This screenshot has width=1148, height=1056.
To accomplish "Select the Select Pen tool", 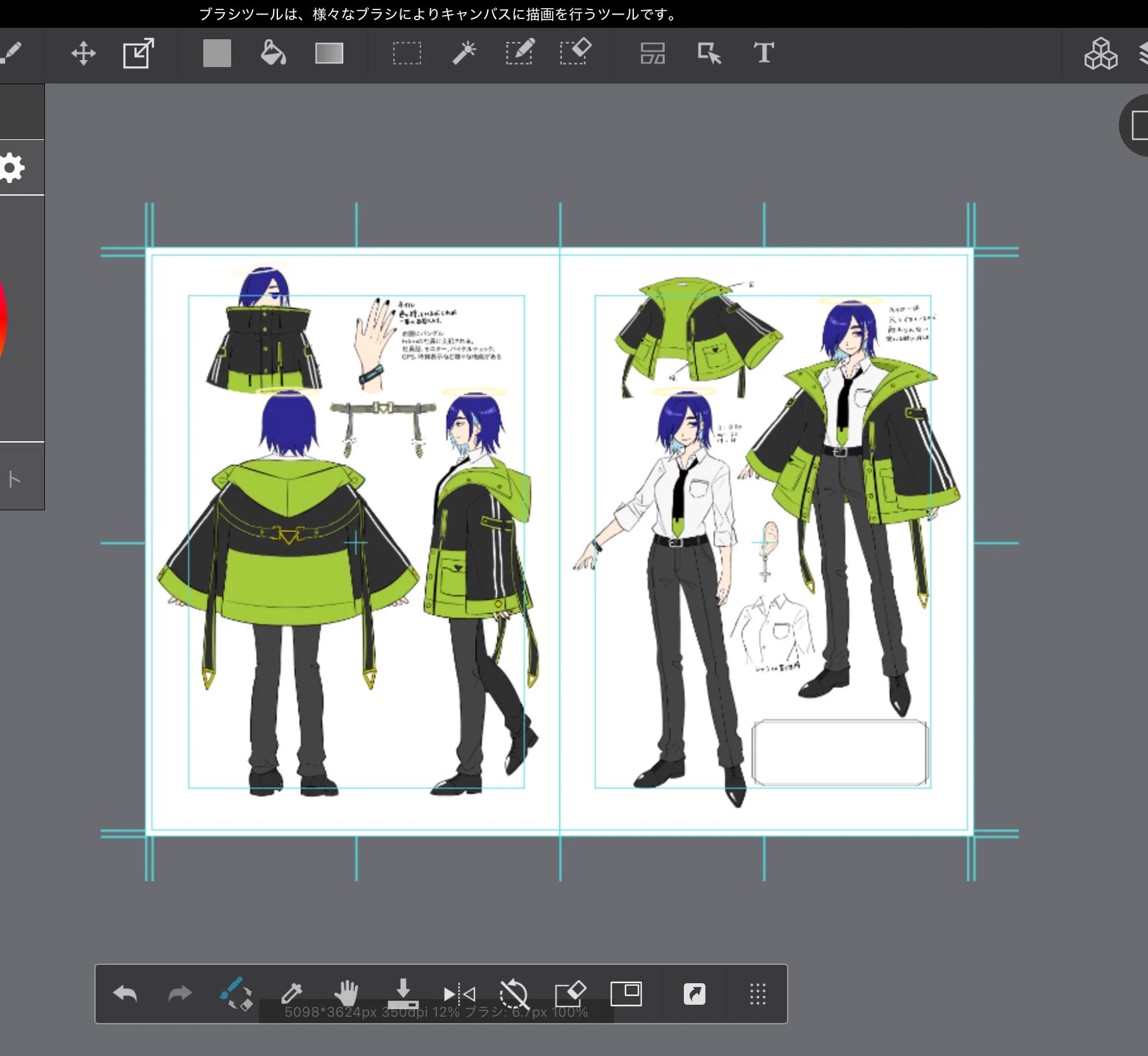I will coord(520,52).
